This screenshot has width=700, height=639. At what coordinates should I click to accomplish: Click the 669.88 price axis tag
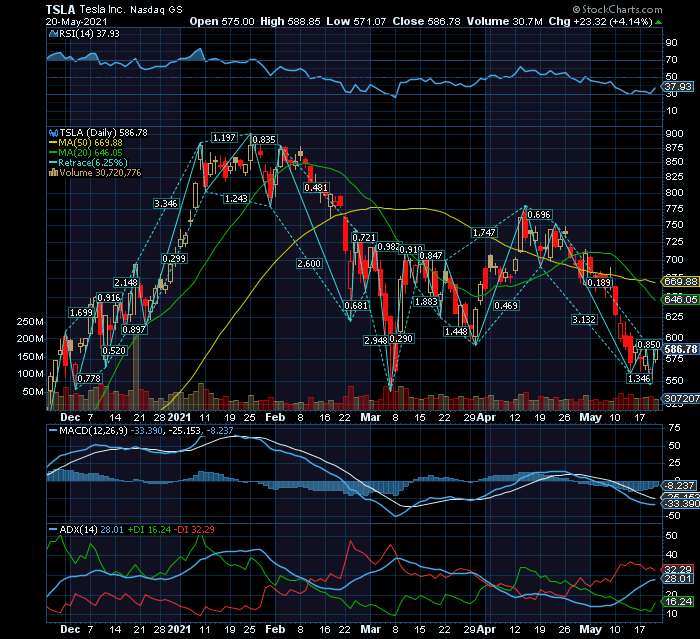coord(680,281)
